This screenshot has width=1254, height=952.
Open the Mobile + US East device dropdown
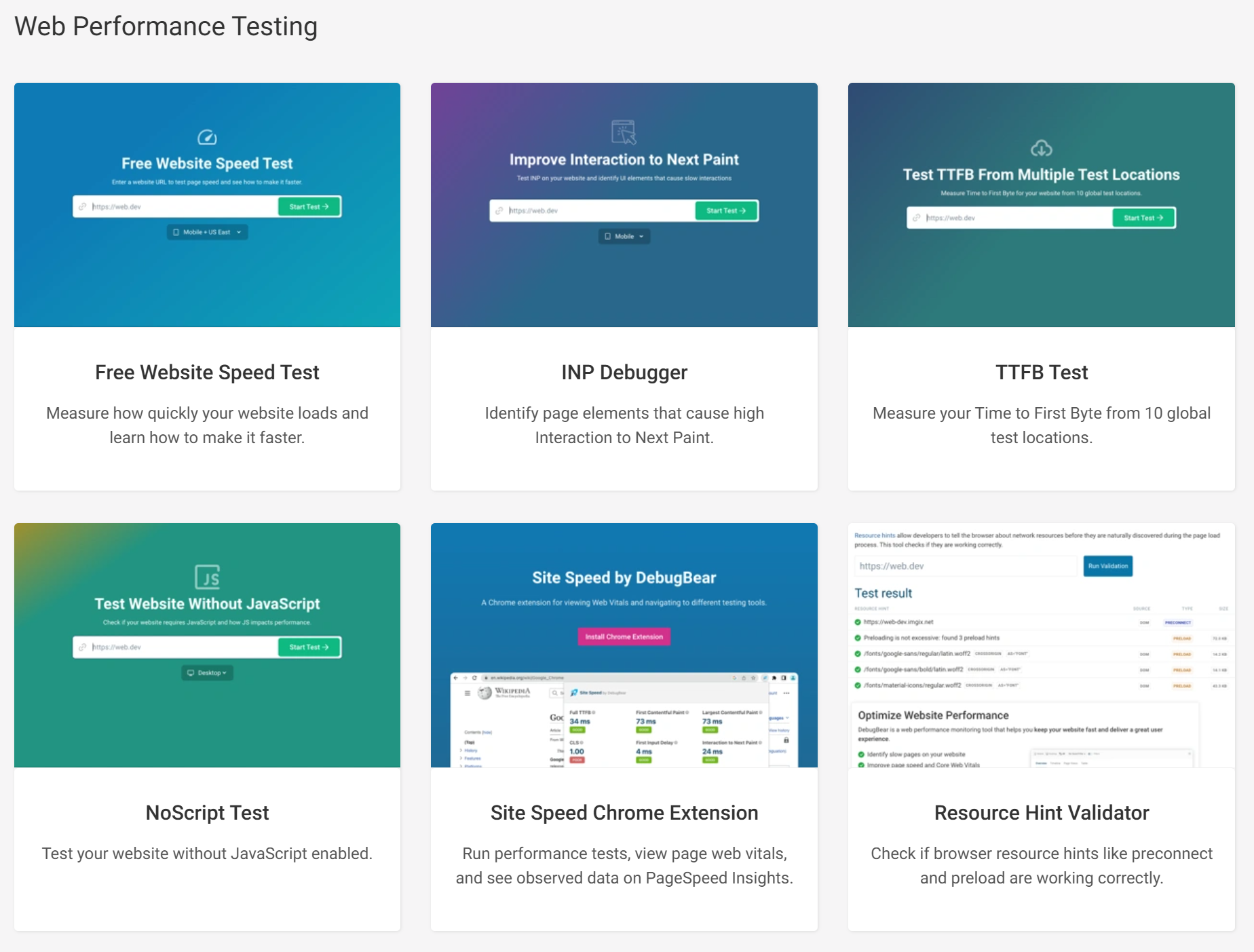[207, 232]
